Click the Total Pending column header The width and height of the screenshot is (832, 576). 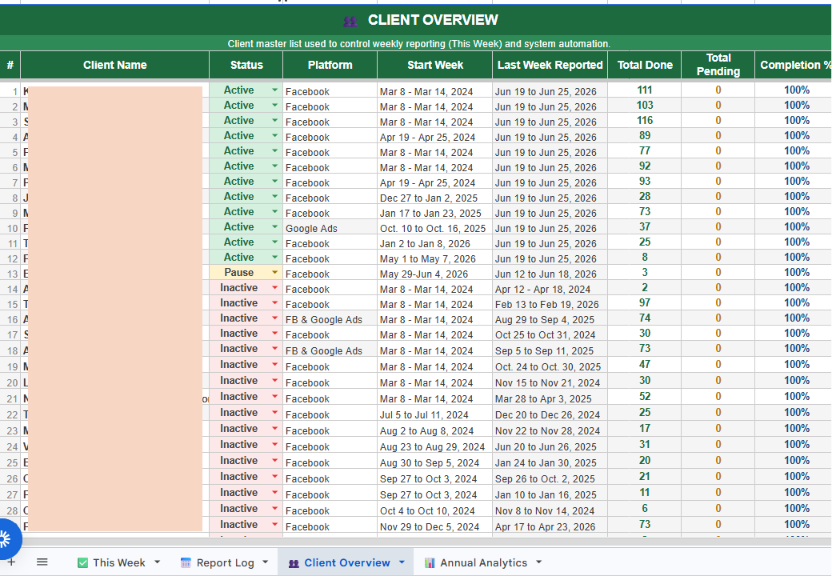tap(718, 65)
